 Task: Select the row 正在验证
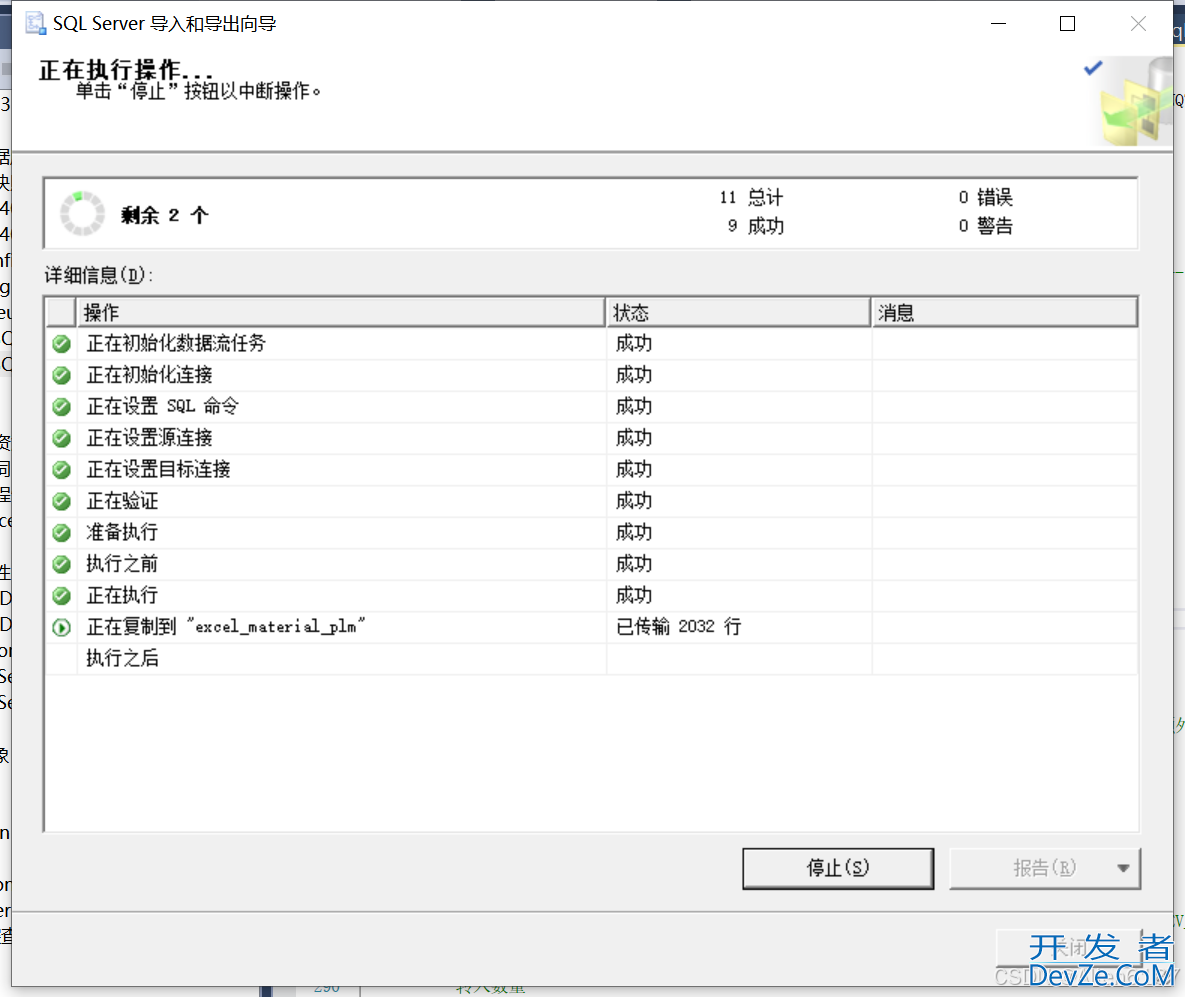[591, 501]
